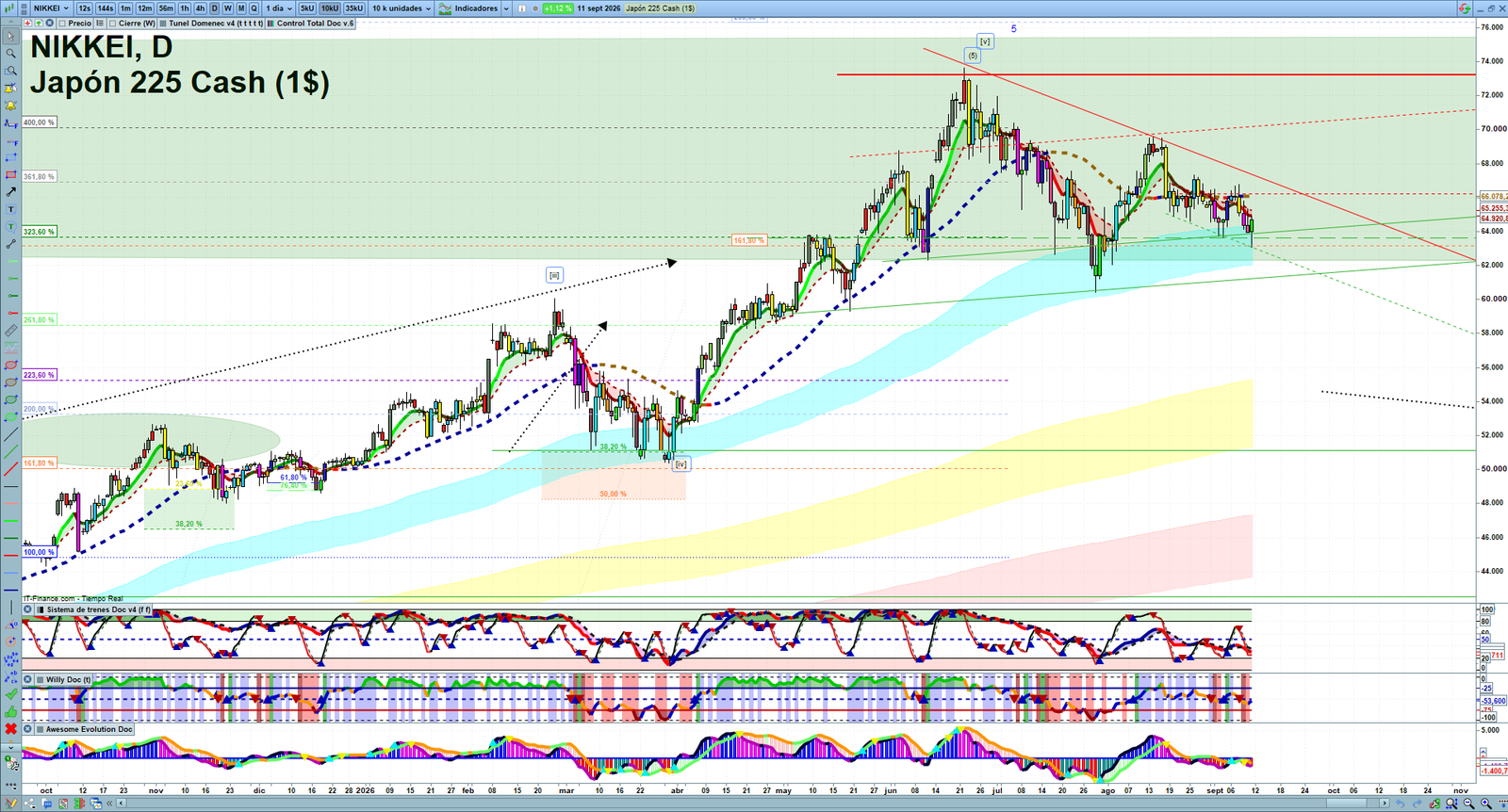
Task: Close the Willy Doc indicator panel
Action: coord(27,679)
